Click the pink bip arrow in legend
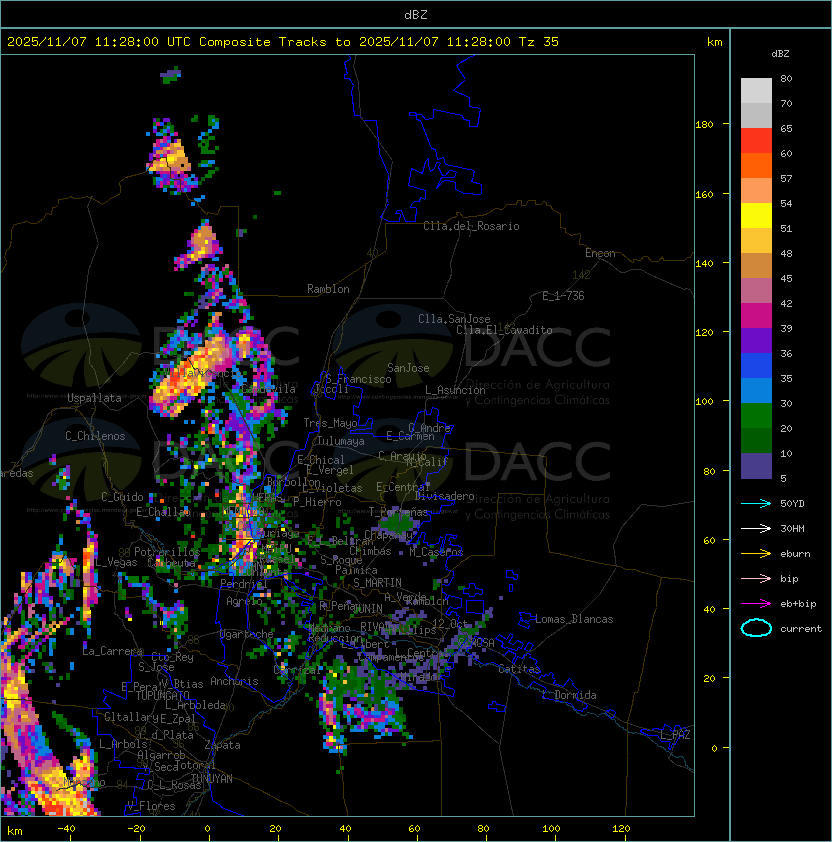The height and width of the screenshot is (842, 832). click(x=756, y=578)
